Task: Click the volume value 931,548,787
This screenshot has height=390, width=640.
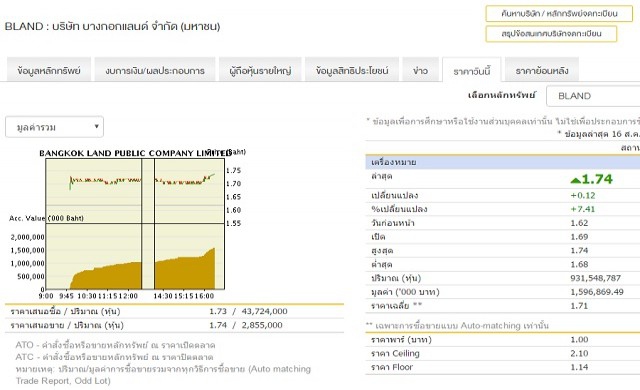Action: pos(596,278)
